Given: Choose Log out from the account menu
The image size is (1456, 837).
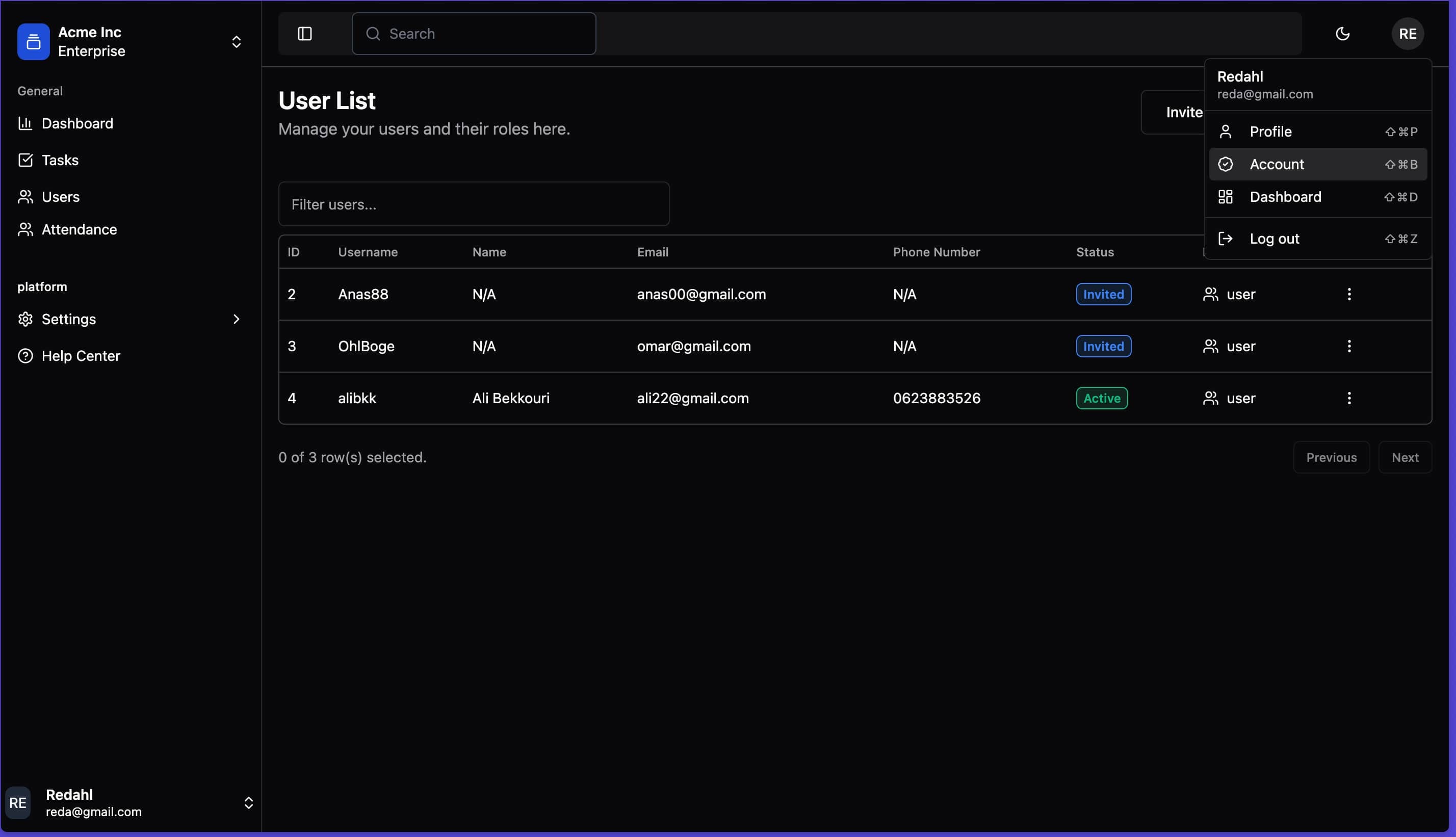Looking at the screenshot, I should 1275,238.
